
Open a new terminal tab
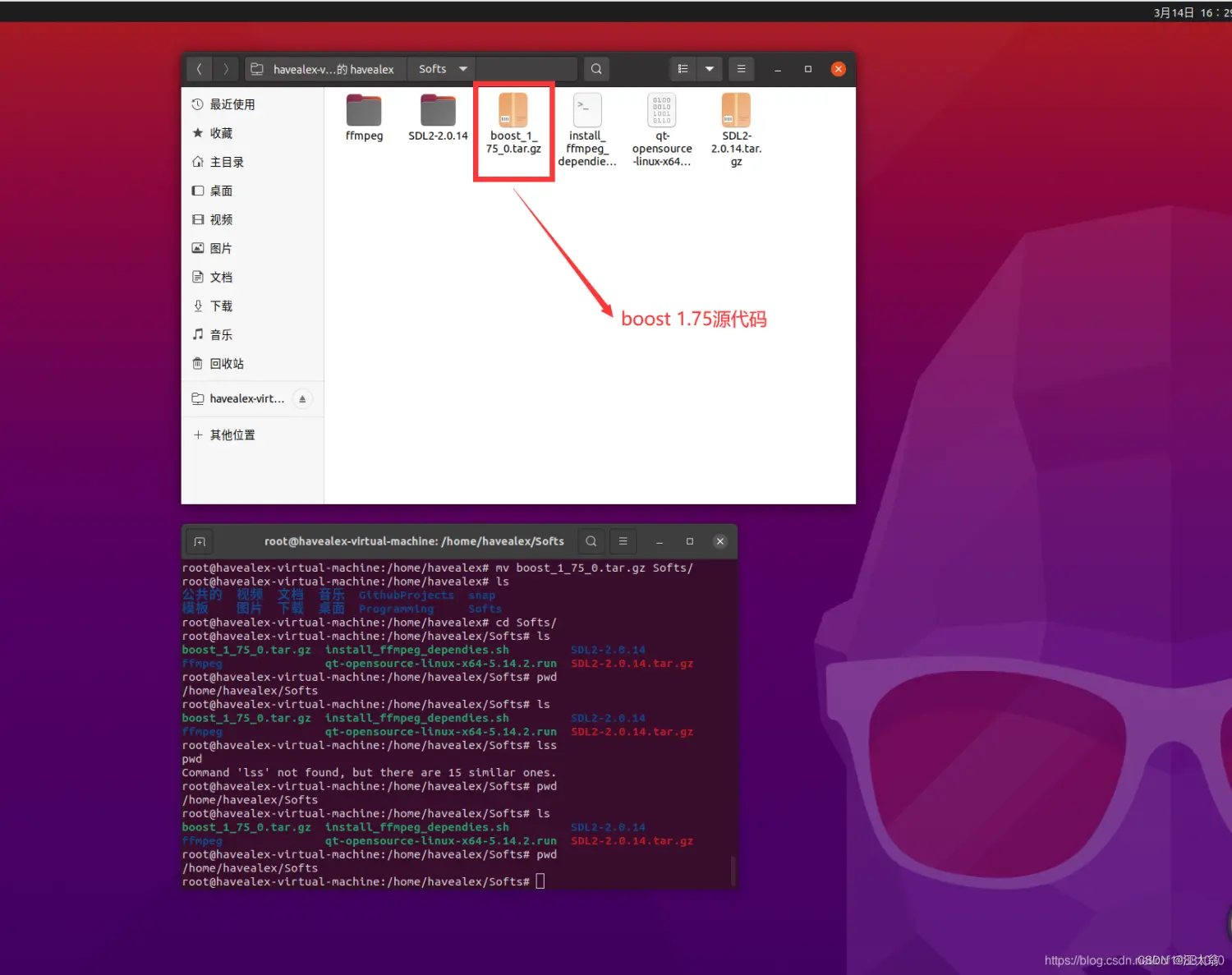199,541
